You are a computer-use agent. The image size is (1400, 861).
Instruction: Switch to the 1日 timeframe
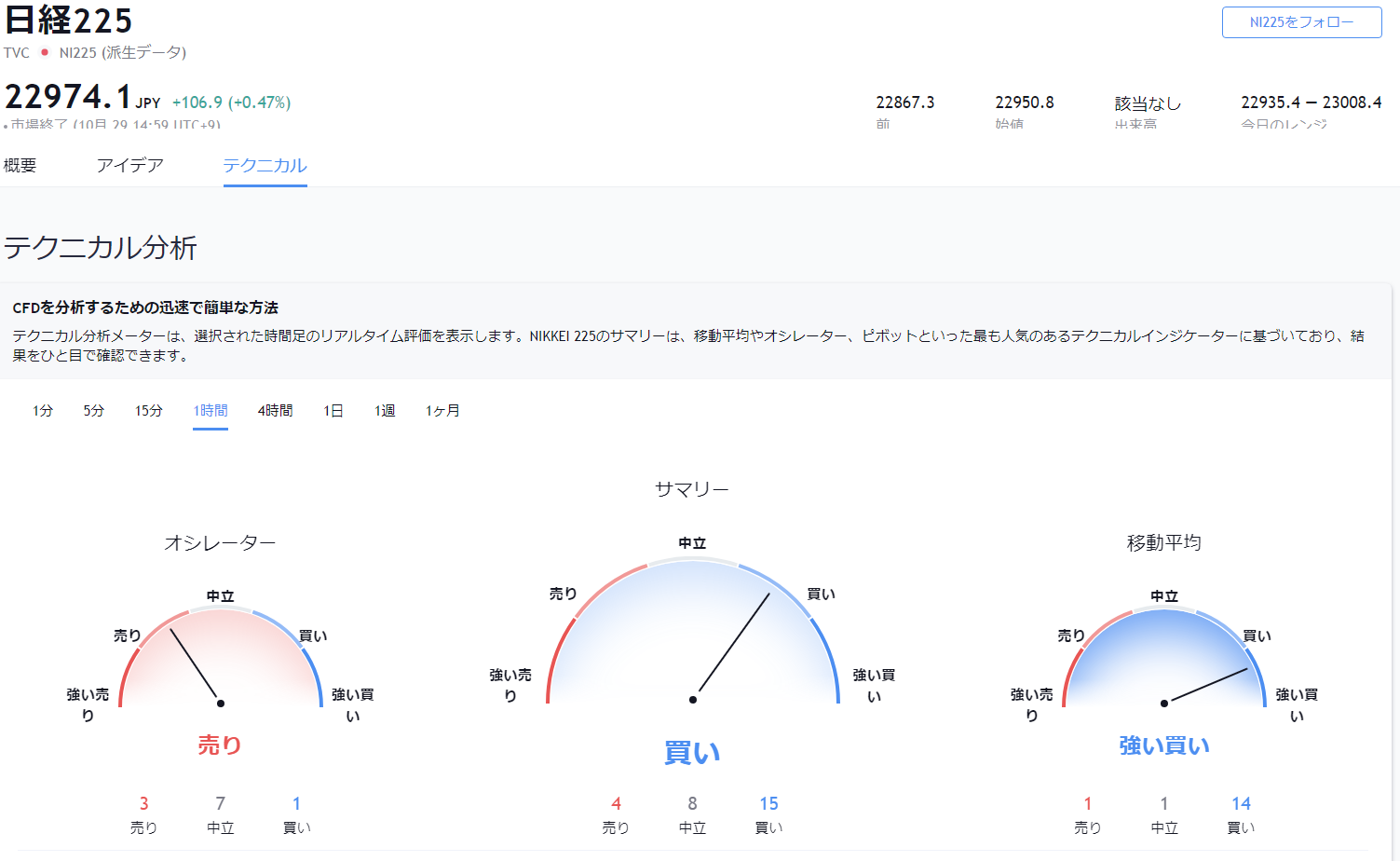point(333,410)
